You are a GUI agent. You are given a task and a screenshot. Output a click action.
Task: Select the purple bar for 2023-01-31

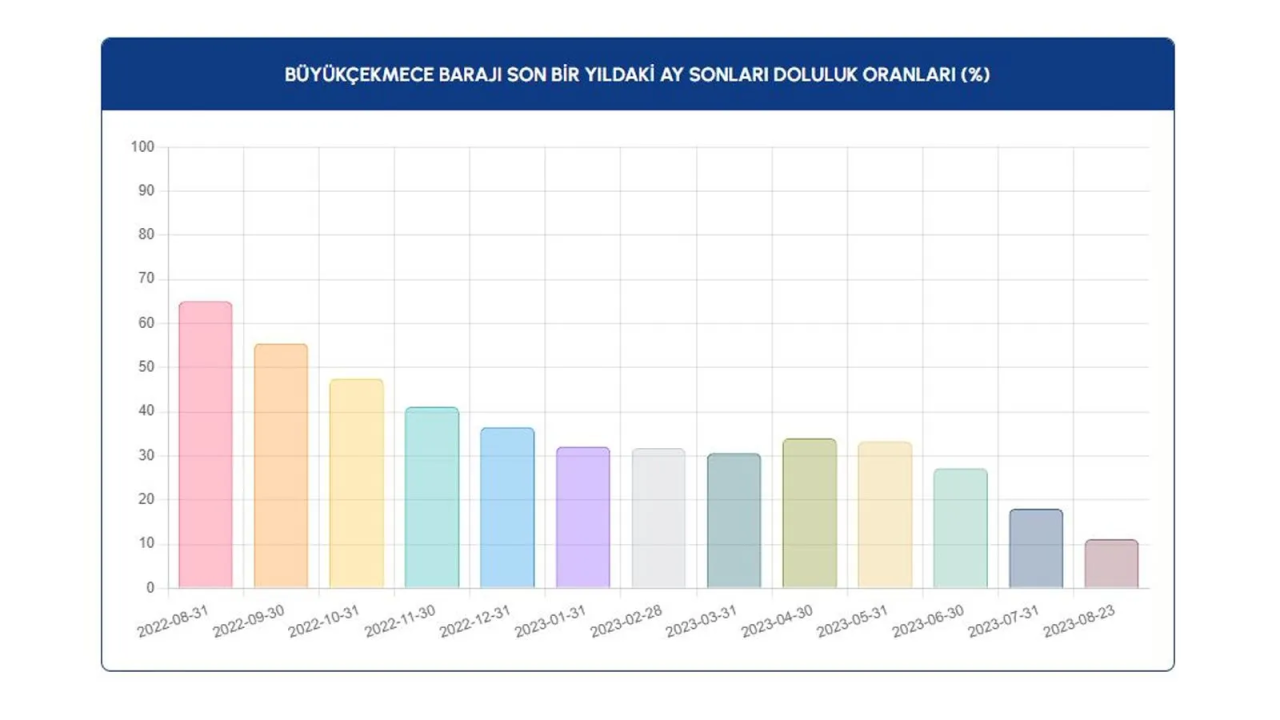(583, 518)
